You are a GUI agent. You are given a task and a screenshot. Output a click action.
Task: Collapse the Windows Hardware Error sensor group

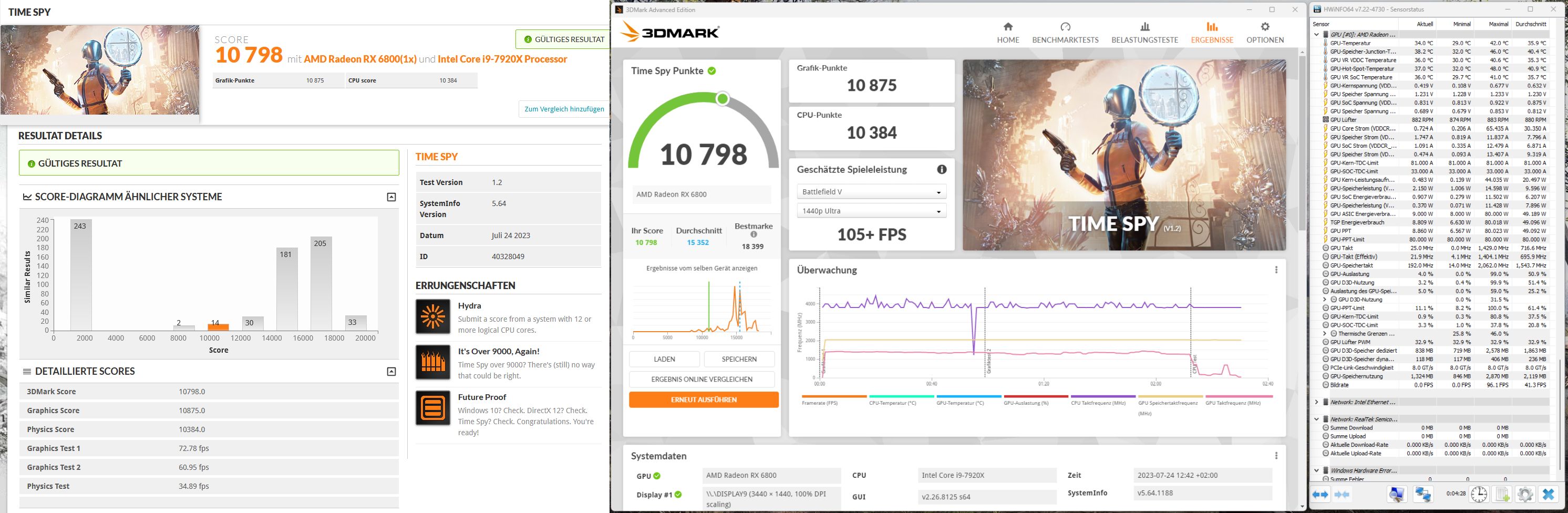pos(1317,470)
